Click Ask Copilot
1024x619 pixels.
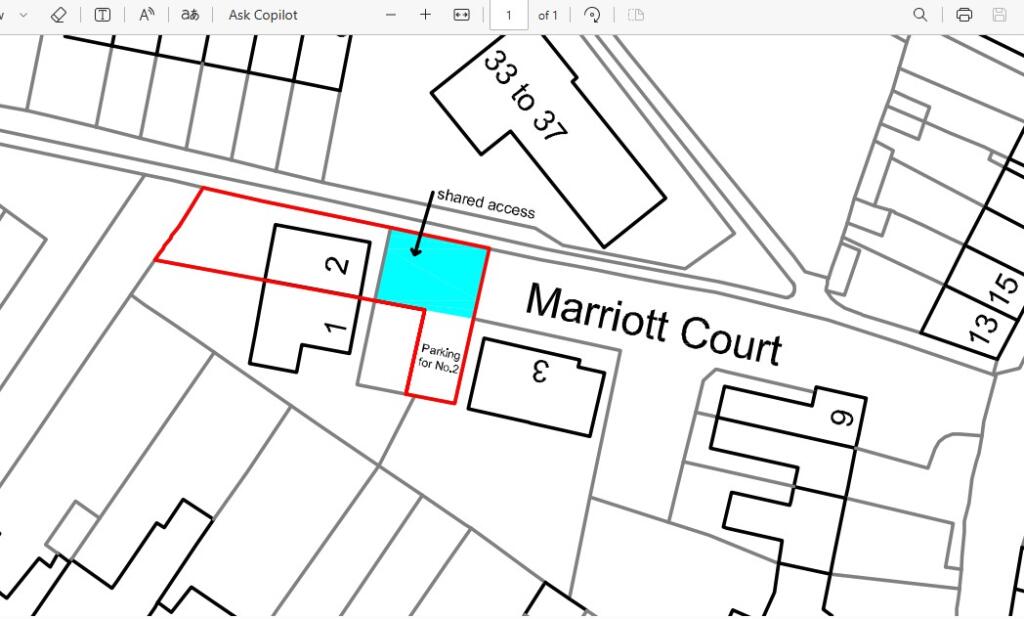(x=263, y=15)
